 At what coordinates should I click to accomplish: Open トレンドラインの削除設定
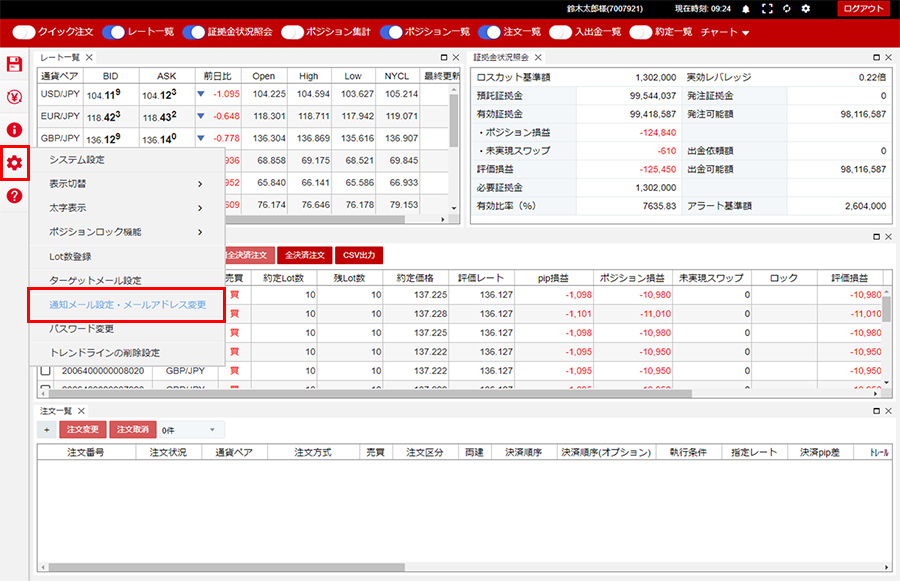coord(127,353)
